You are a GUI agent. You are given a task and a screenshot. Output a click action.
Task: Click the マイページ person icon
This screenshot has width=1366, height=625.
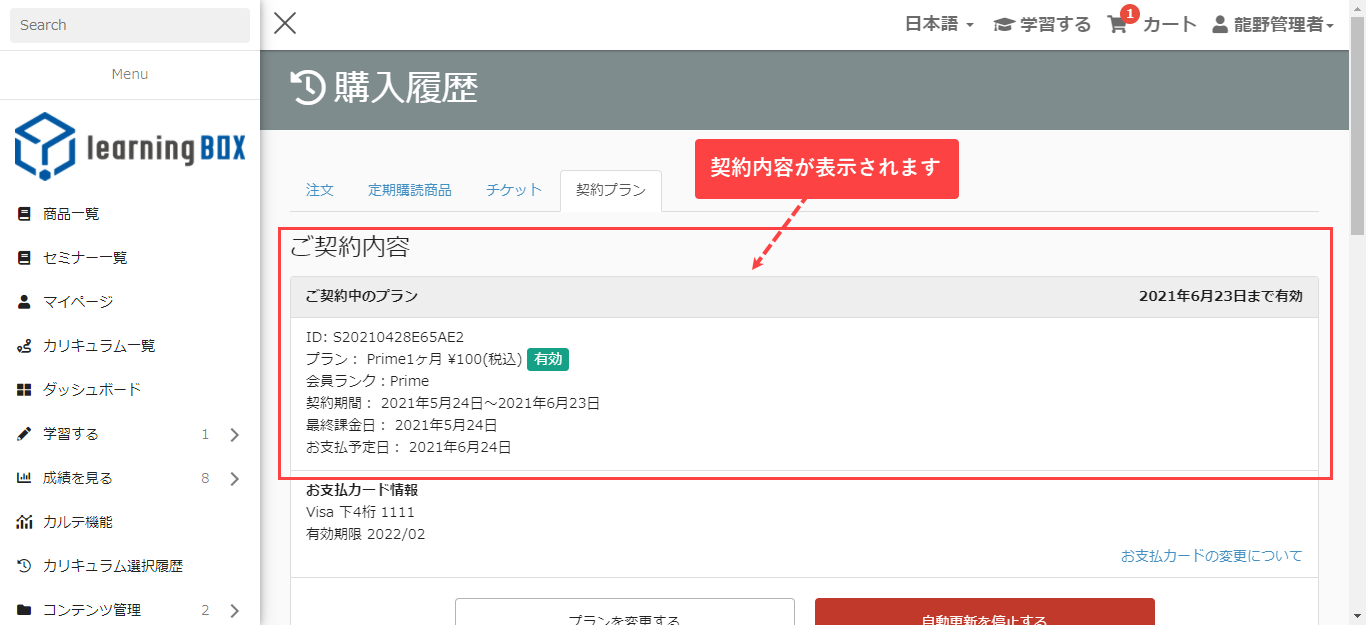pyautogui.click(x=25, y=302)
